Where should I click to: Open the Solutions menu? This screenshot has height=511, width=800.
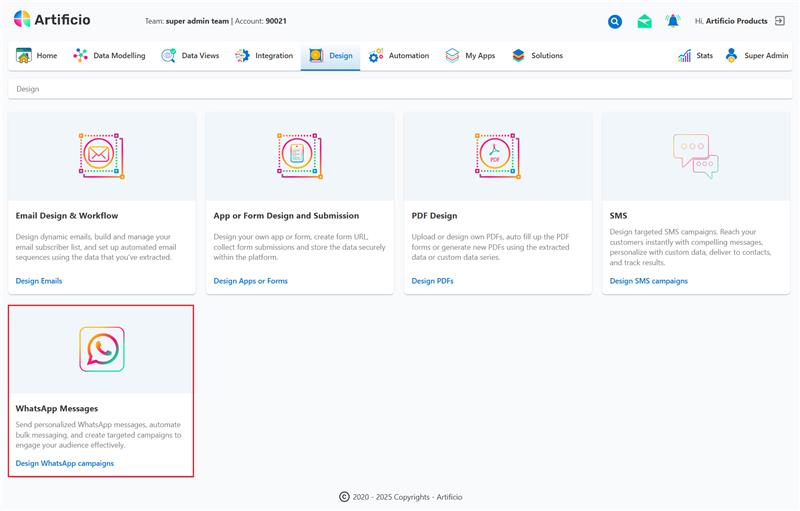click(x=547, y=56)
